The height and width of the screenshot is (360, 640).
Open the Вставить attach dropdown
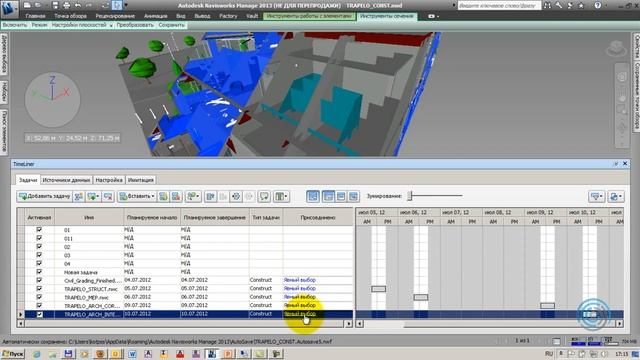coord(137,196)
